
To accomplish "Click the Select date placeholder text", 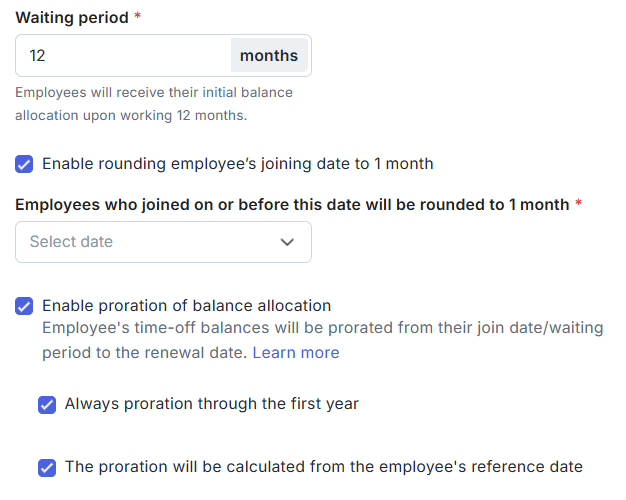I will tap(71, 242).
